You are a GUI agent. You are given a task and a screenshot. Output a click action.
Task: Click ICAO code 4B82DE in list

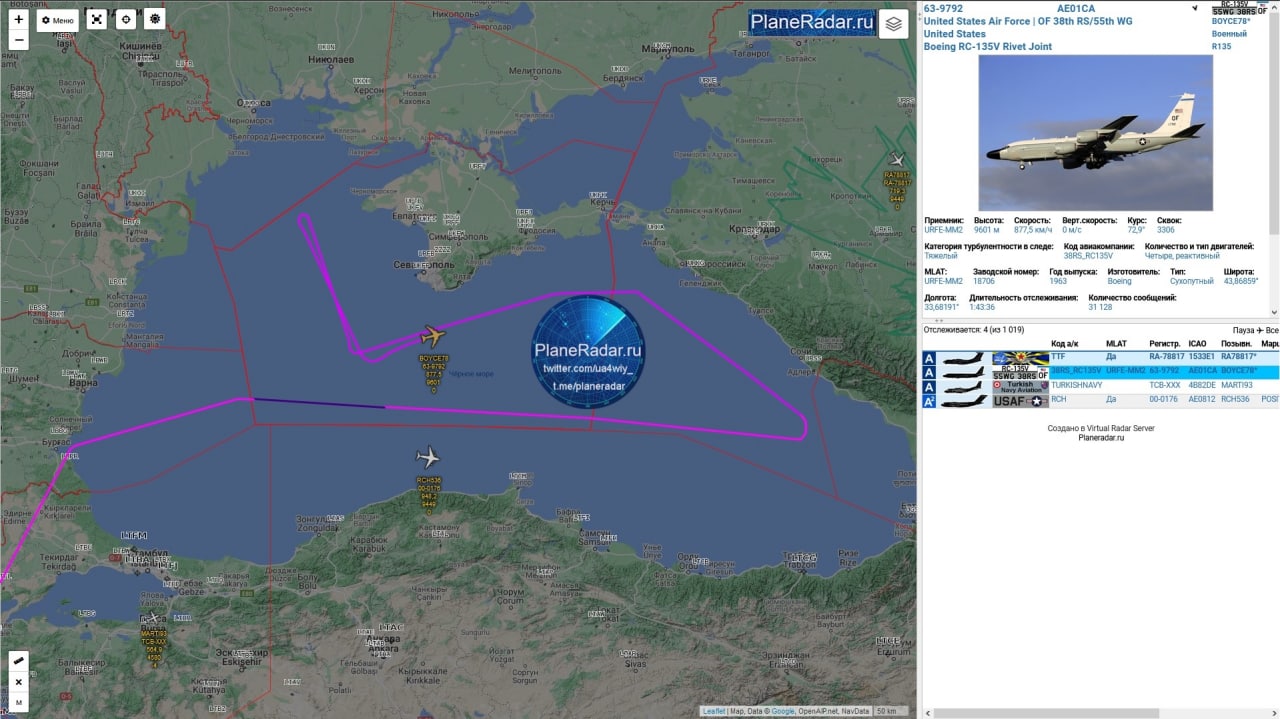pos(1201,385)
